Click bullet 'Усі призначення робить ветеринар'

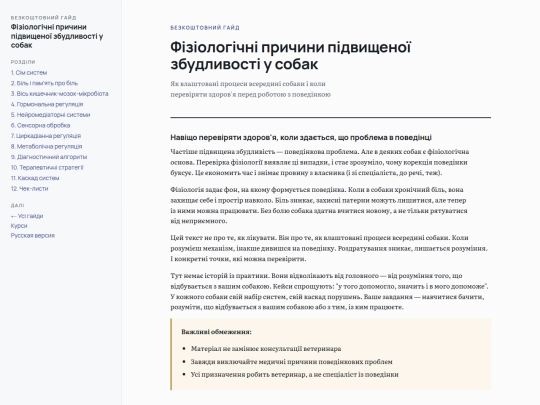[294, 374]
